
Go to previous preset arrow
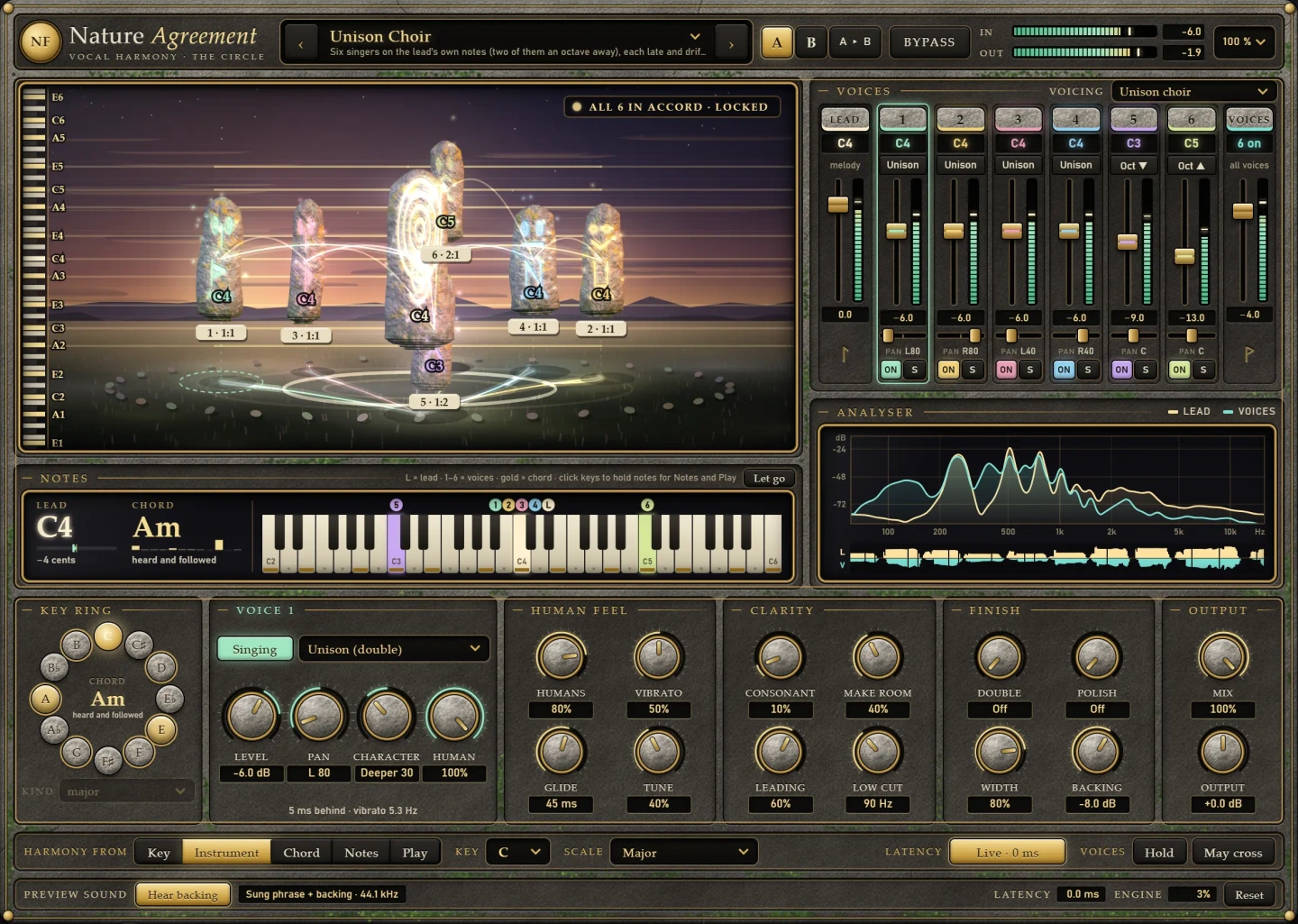(x=301, y=43)
